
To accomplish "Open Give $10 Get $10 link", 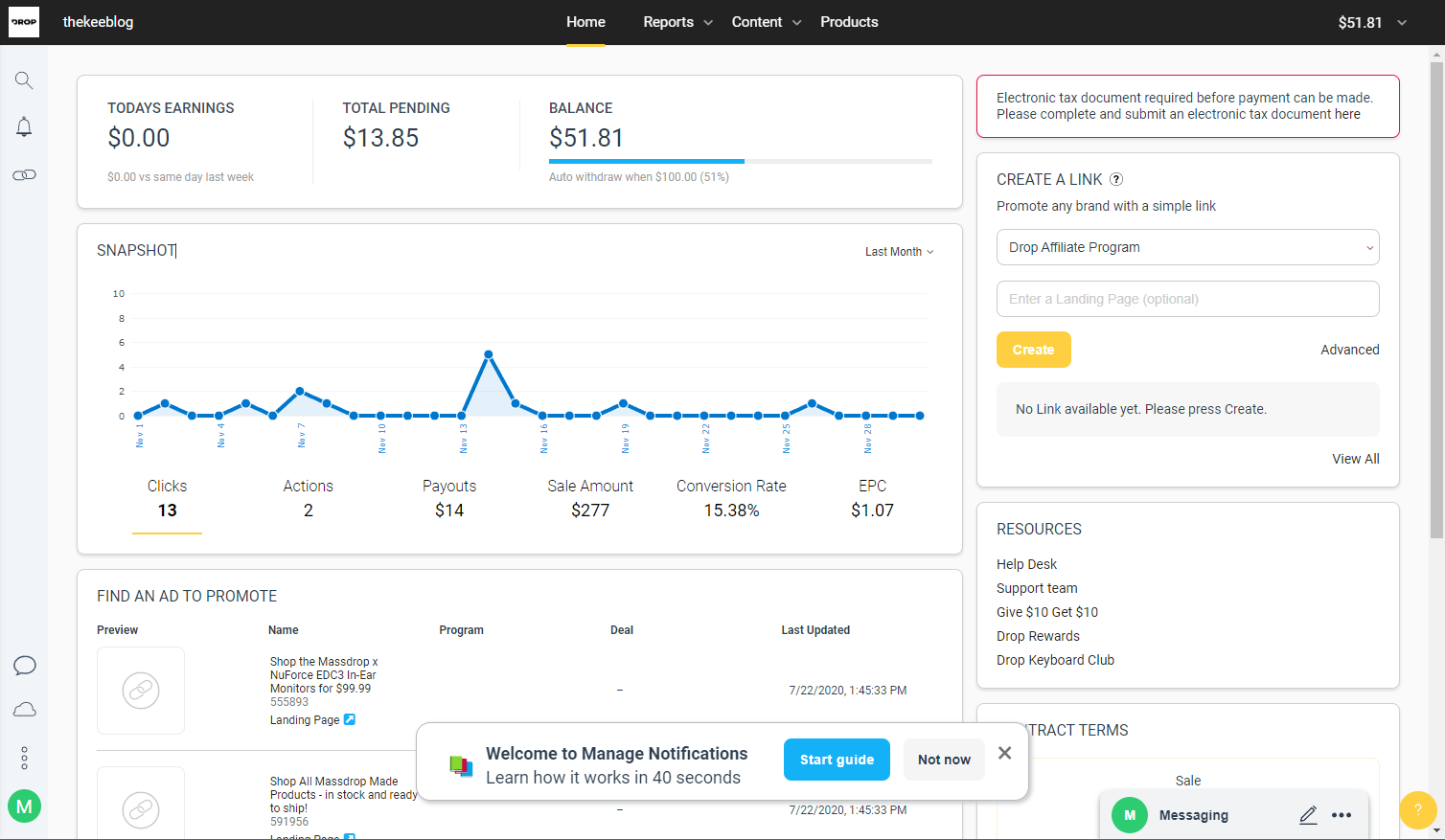I will [1047, 612].
